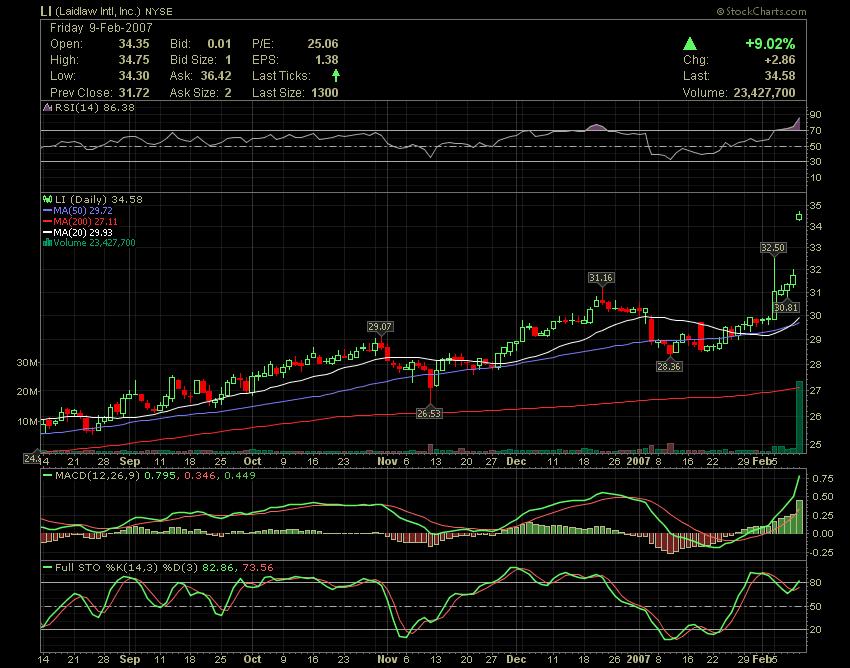Click the latest gap-up candlestick near 34.5
This screenshot has width=850, height=668.
(x=799, y=216)
